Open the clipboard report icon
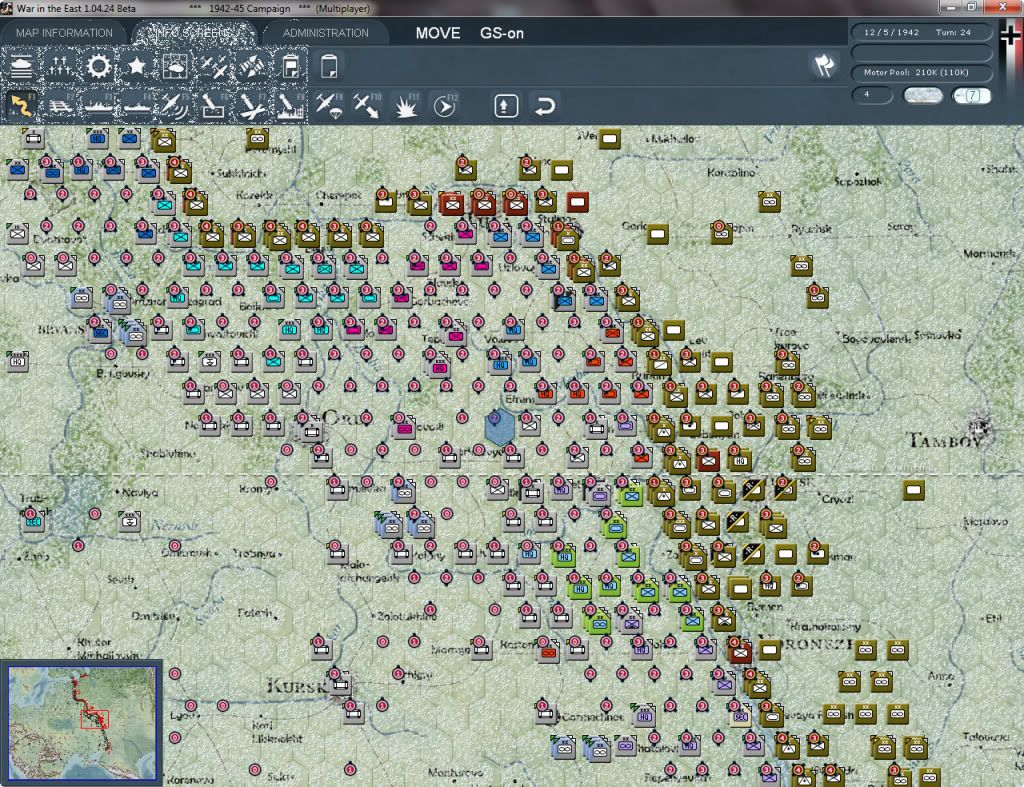 pos(290,67)
